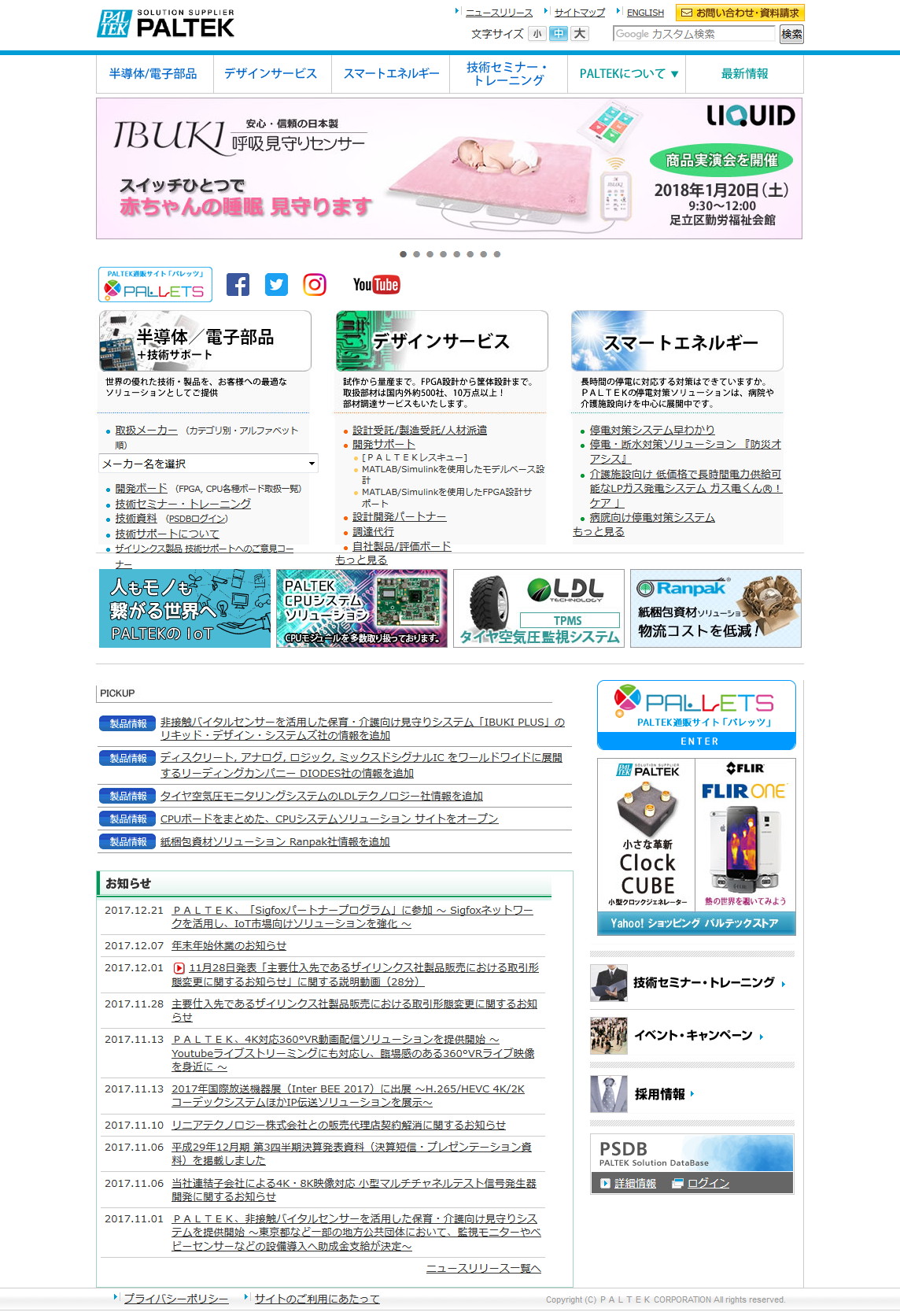Image resolution: width=900 pixels, height=1316 pixels.
Task: Open PSDB 詳細情報 link
Action: pyautogui.click(x=635, y=1183)
